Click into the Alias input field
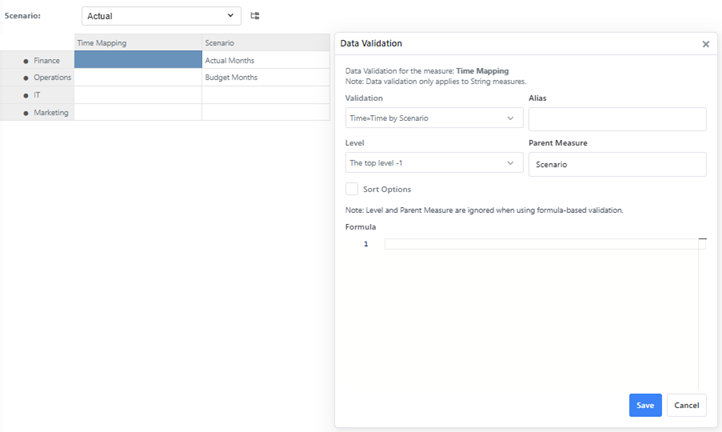Image resolution: width=722 pixels, height=432 pixels. 617,119
